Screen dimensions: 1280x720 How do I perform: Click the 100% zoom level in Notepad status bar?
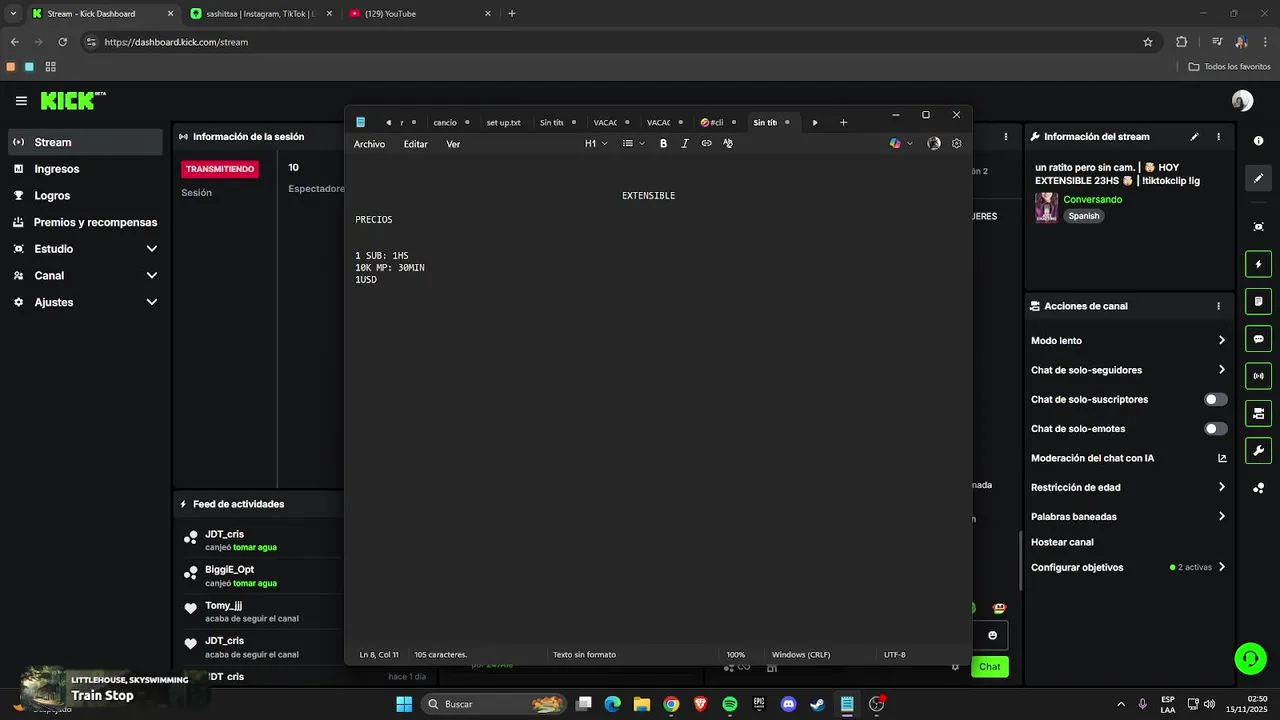(x=736, y=655)
